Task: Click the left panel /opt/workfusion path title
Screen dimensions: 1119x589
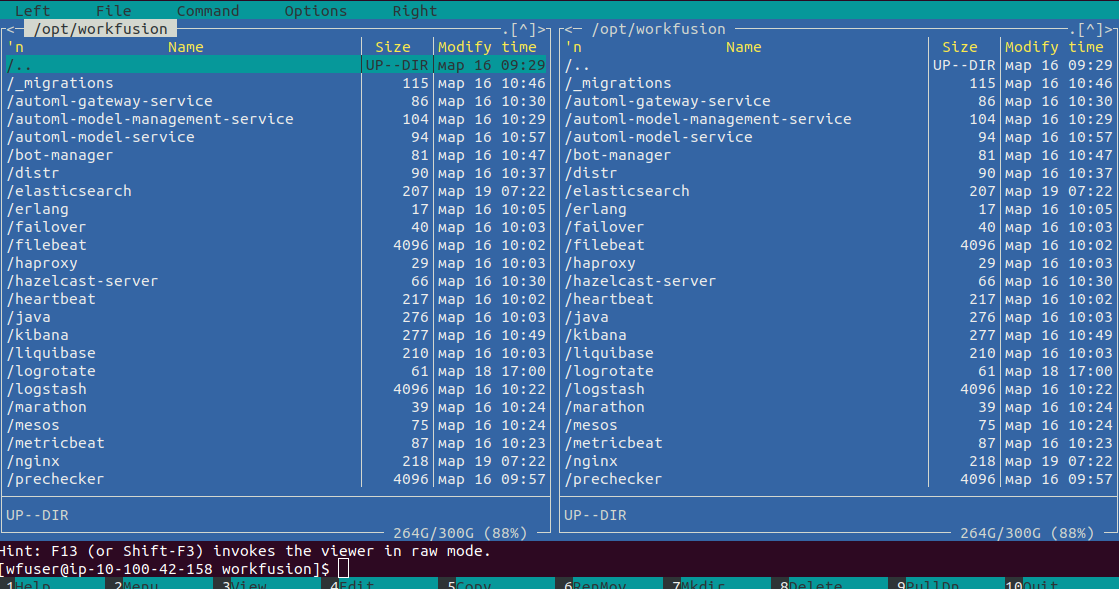Action: (x=101, y=29)
